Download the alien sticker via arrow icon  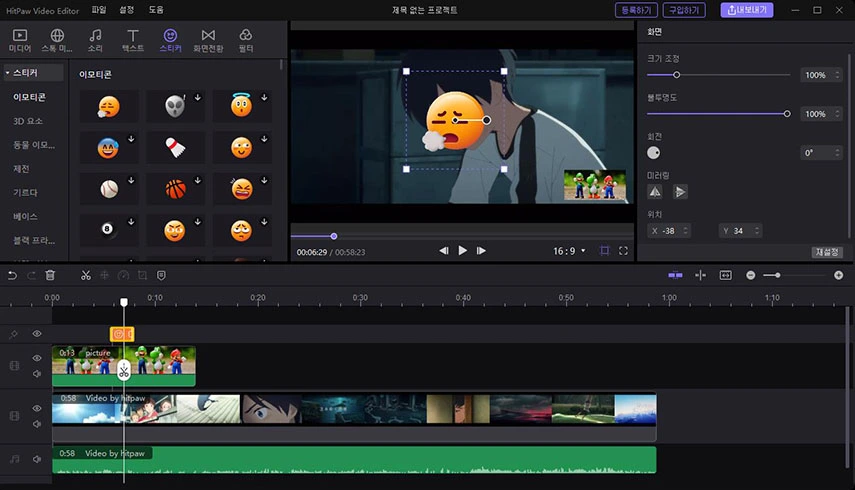tap(198, 98)
